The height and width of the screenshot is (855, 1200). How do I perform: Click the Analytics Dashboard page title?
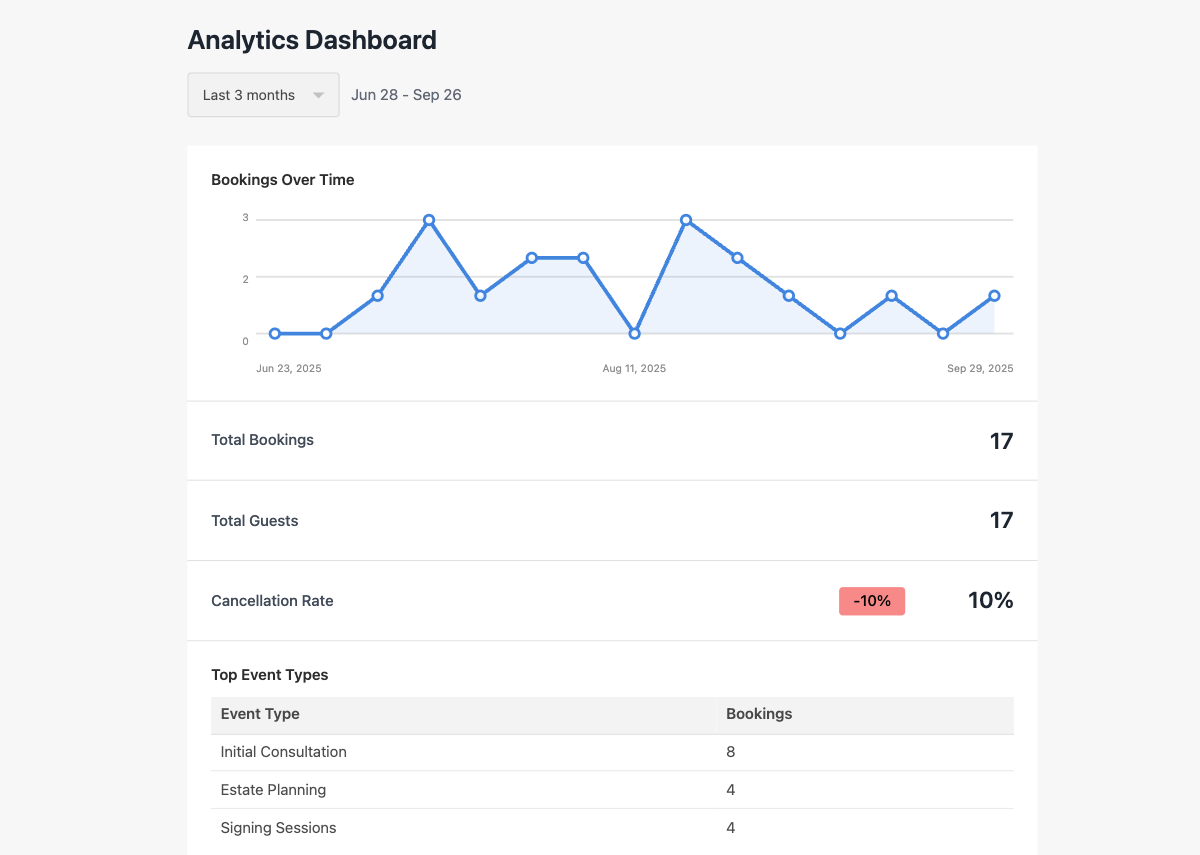pos(312,40)
